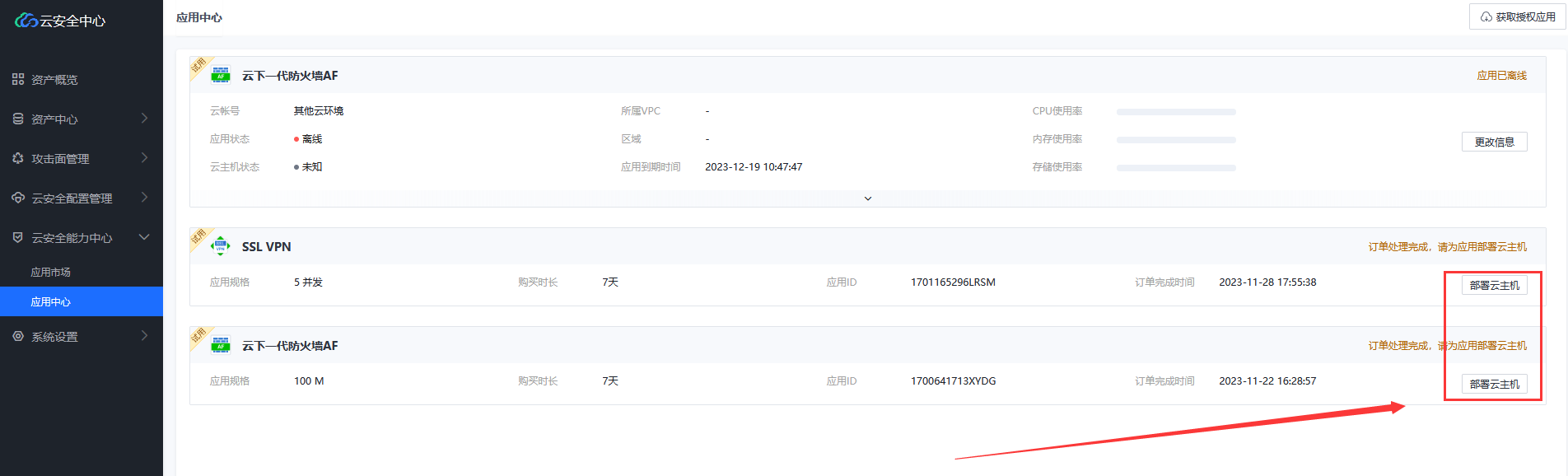Click the 获取授权应用 button
This screenshot has width=1568, height=476.
click(x=1517, y=16)
